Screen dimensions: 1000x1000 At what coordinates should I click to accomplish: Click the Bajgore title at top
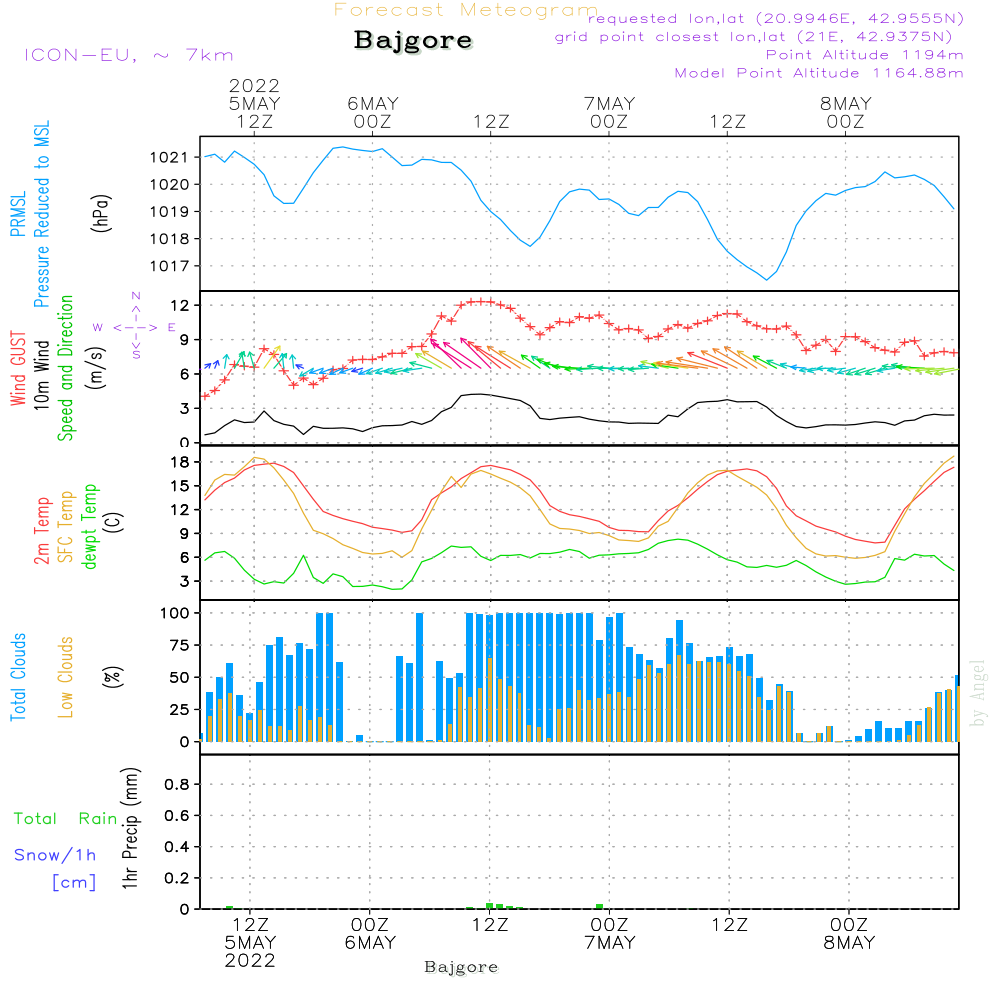click(x=413, y=41)
